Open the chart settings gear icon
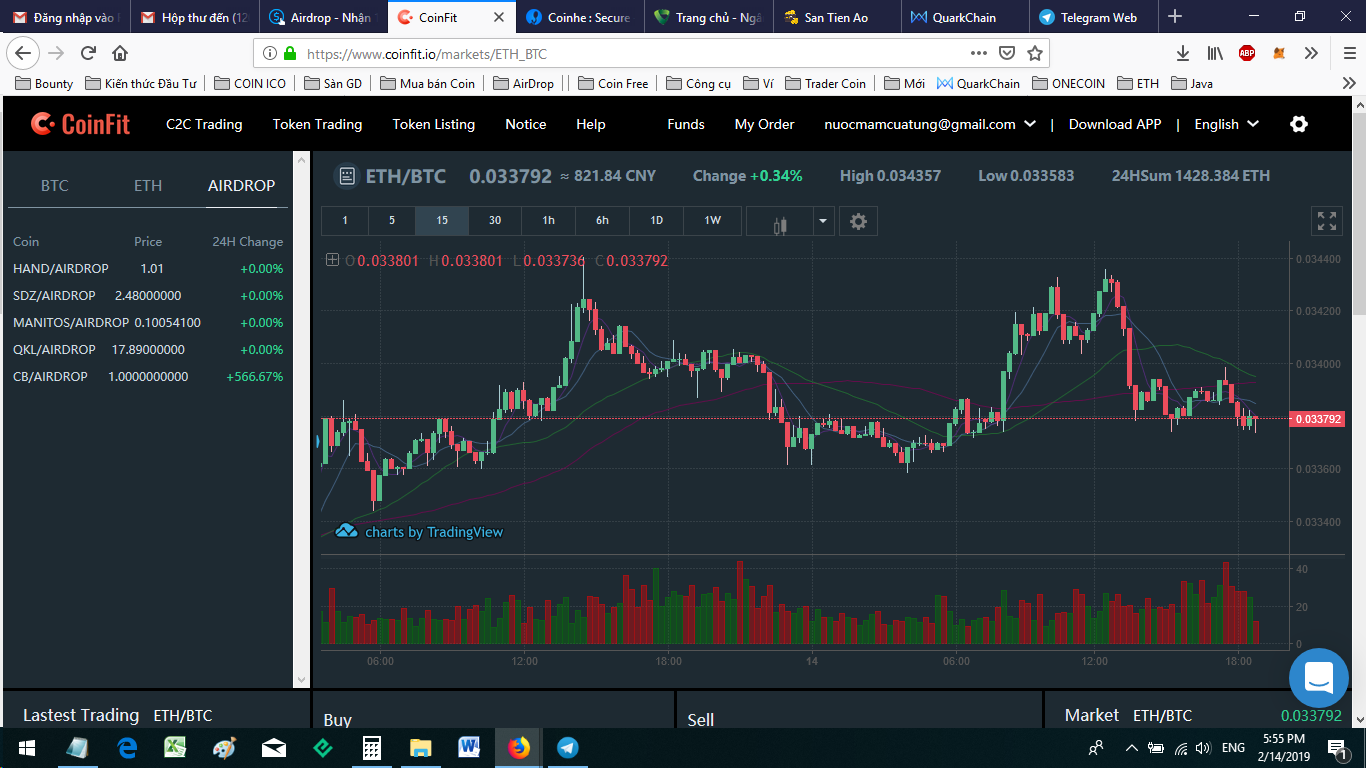Viewport: 1366px width, 768px height. coord(858,221)
